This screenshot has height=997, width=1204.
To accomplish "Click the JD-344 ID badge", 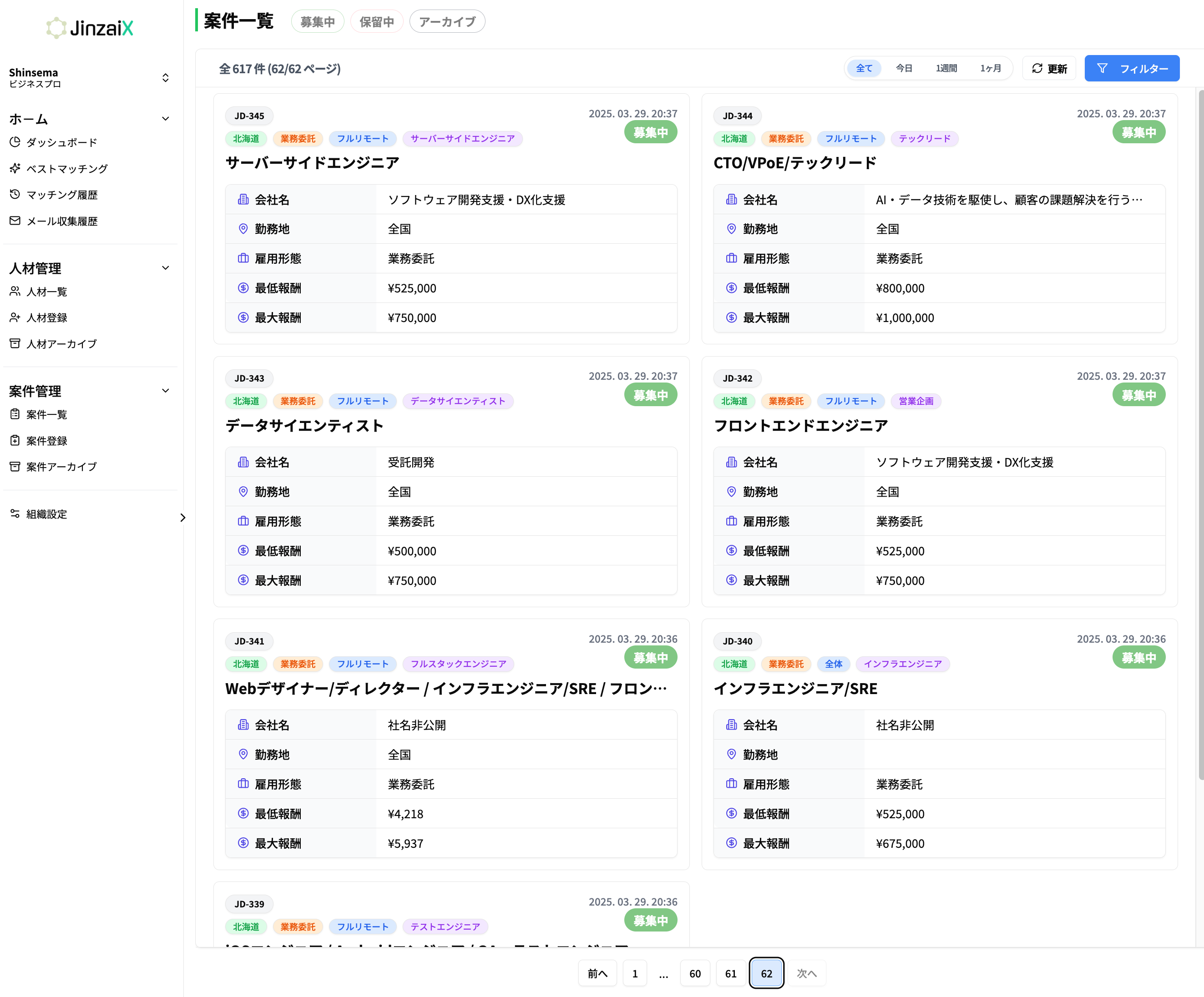I will coord(737,116).
